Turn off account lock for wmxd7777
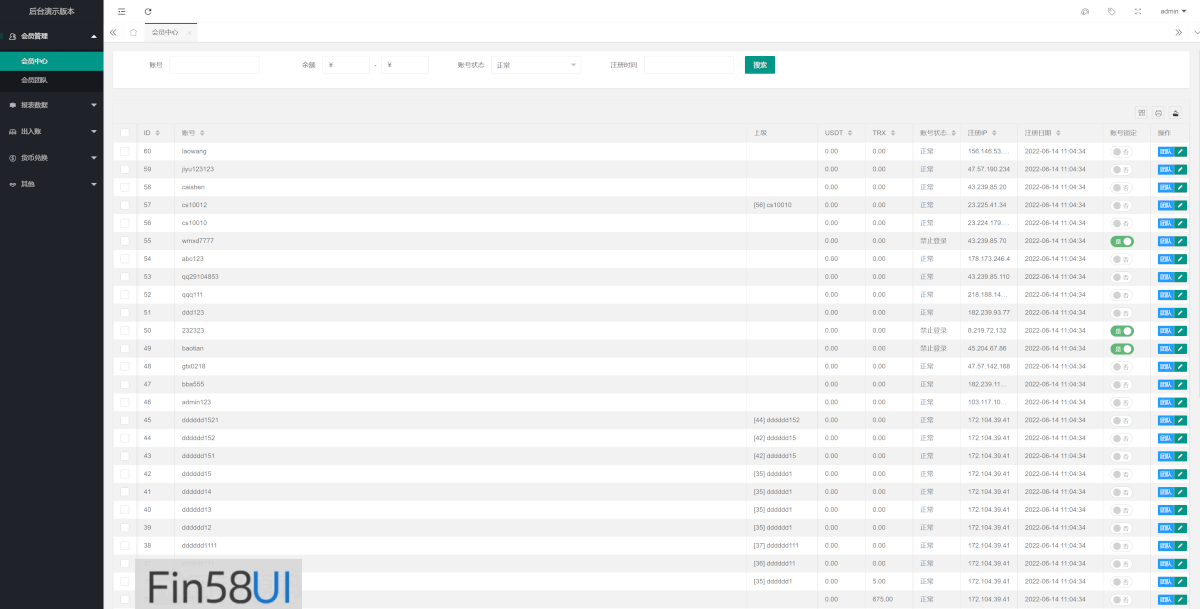This screenshot has height=609, width=1200. [1121, 241]
